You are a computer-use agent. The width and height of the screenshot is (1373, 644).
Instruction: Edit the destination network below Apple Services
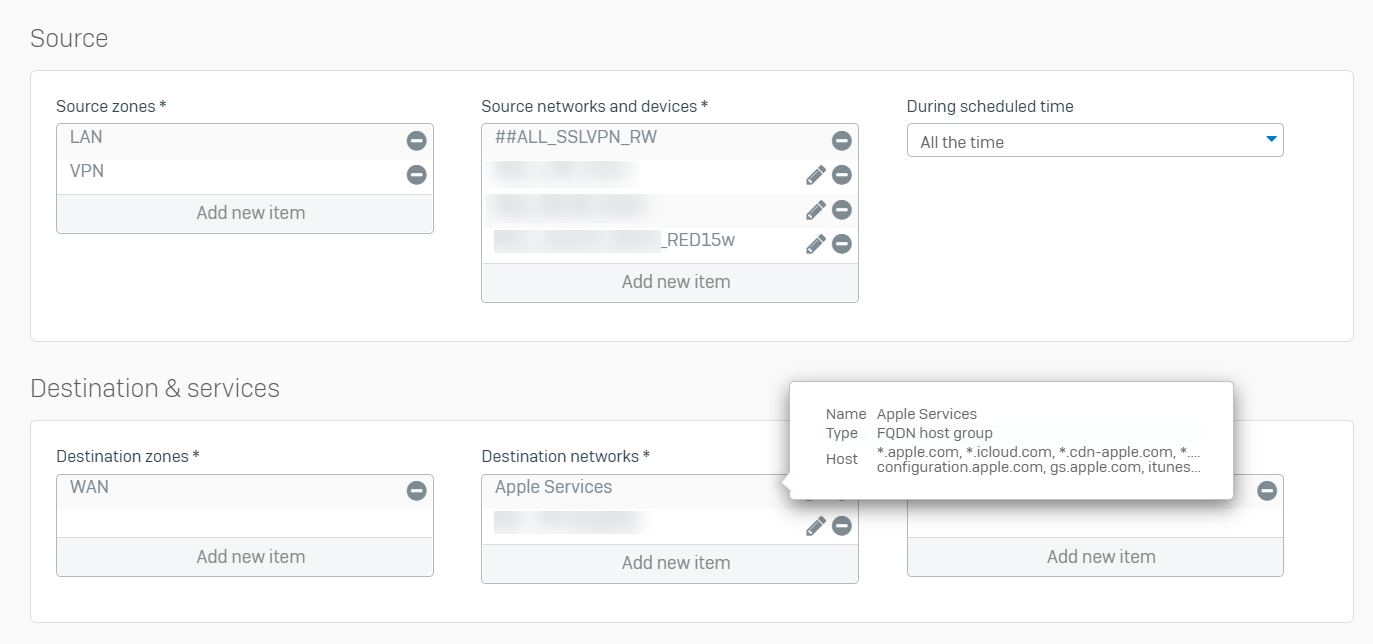point(816,526)
